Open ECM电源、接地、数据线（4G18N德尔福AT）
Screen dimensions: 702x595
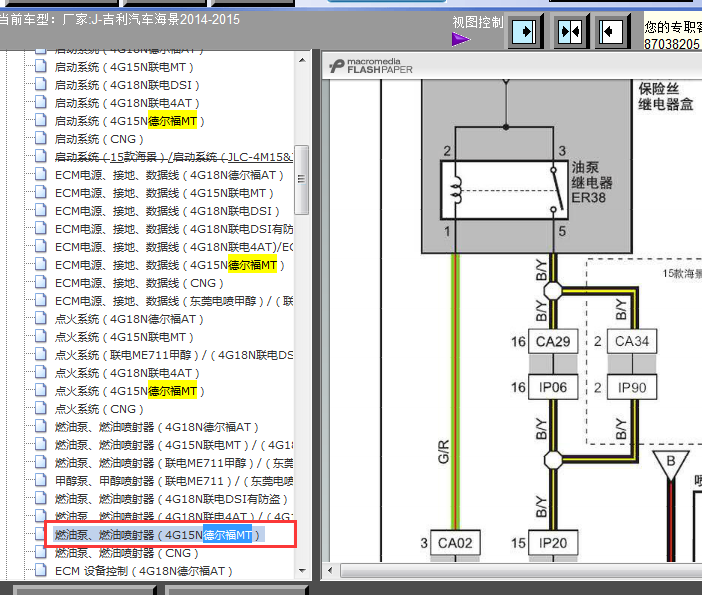point(169,175)
